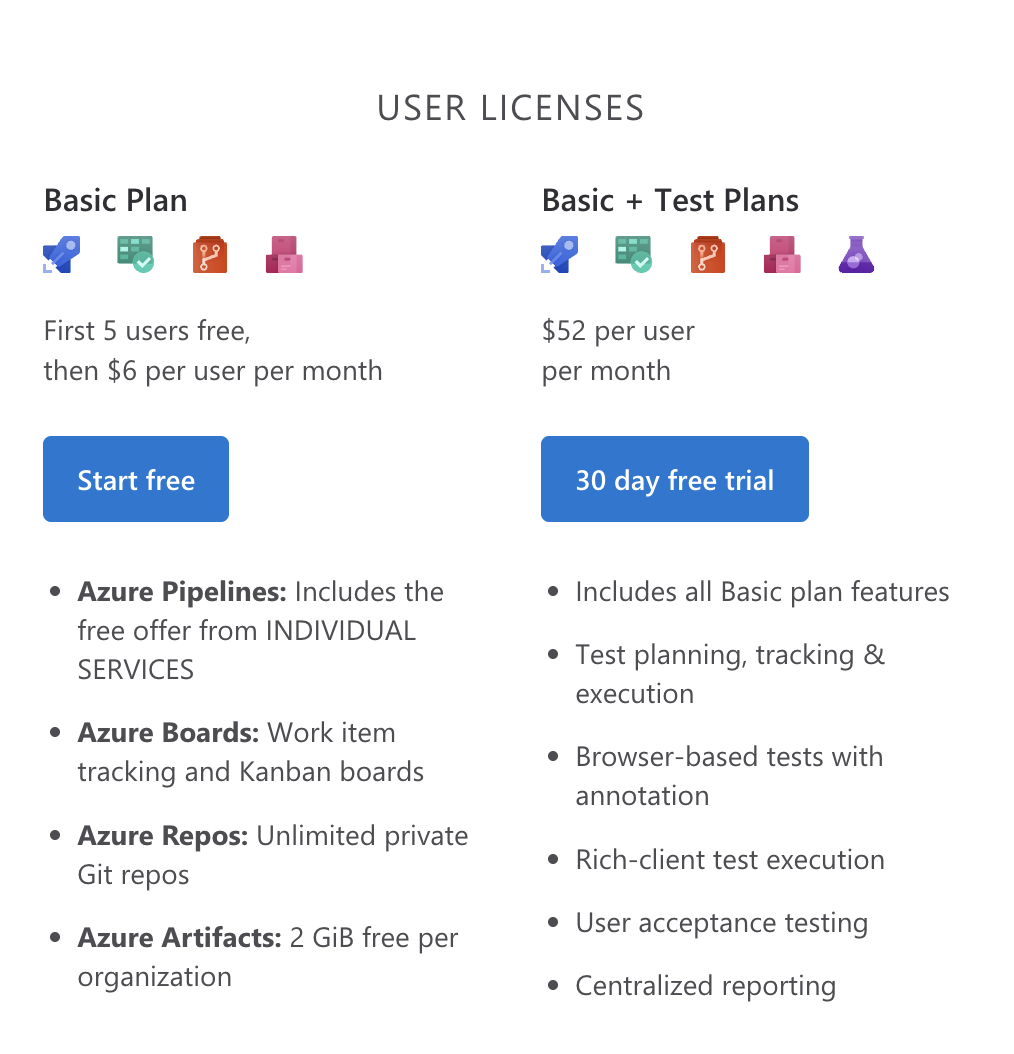Click the Centralized reporting list item
Image resolution: width=1014 pixels, height=1054 pixels.
tap(705, 986)
